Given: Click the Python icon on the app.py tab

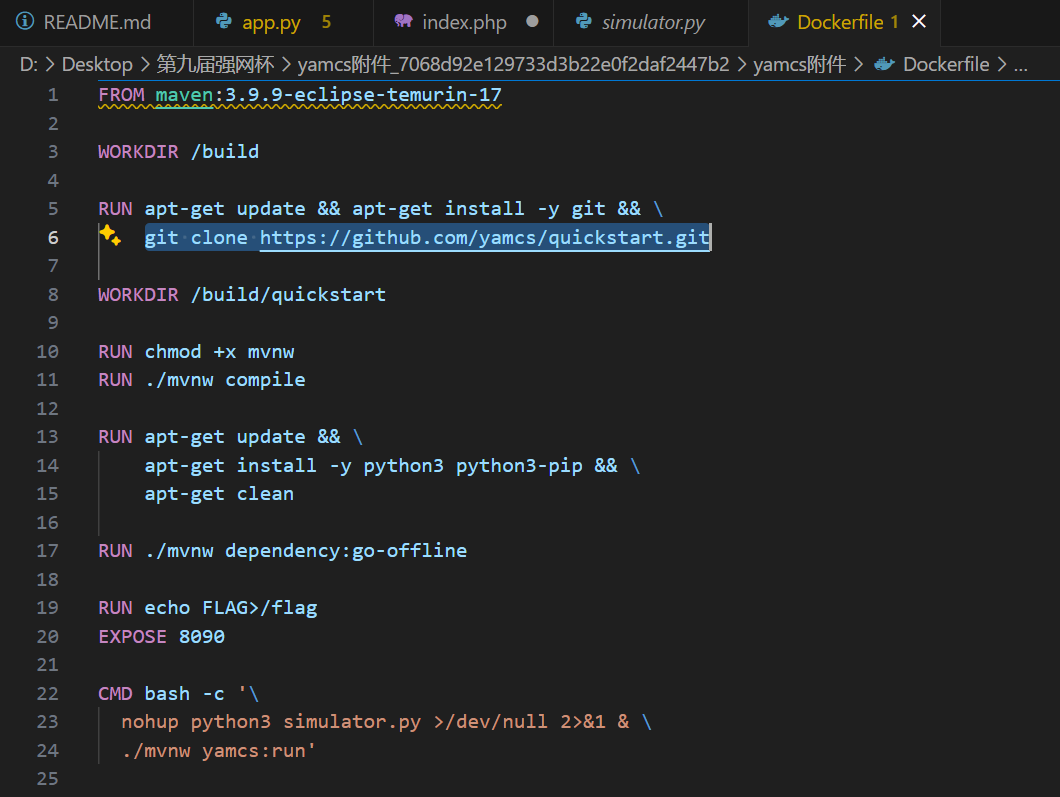Looking at the screenshot, I should point(222,22).
